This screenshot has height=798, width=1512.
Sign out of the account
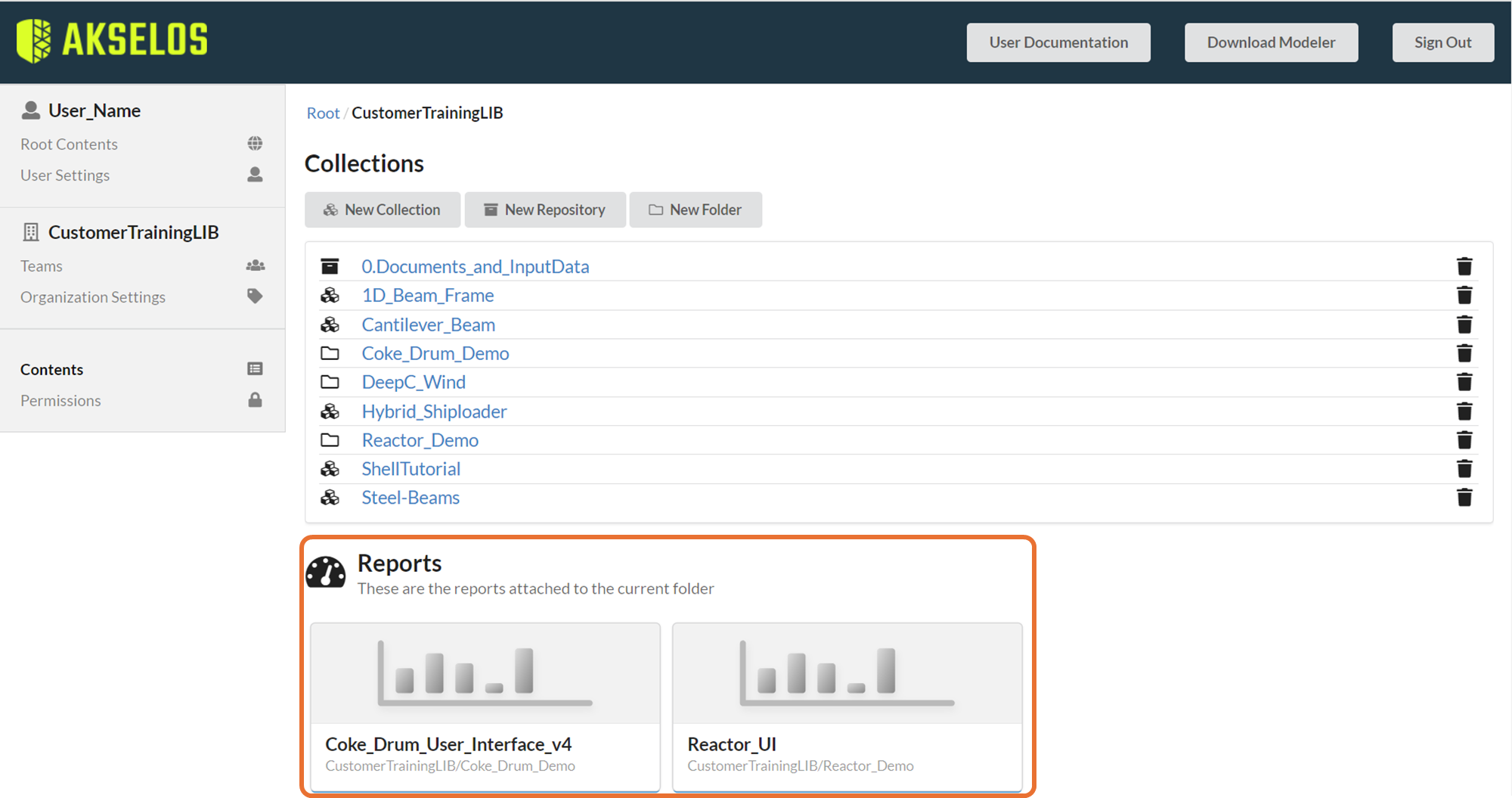tap(1442, 42)
